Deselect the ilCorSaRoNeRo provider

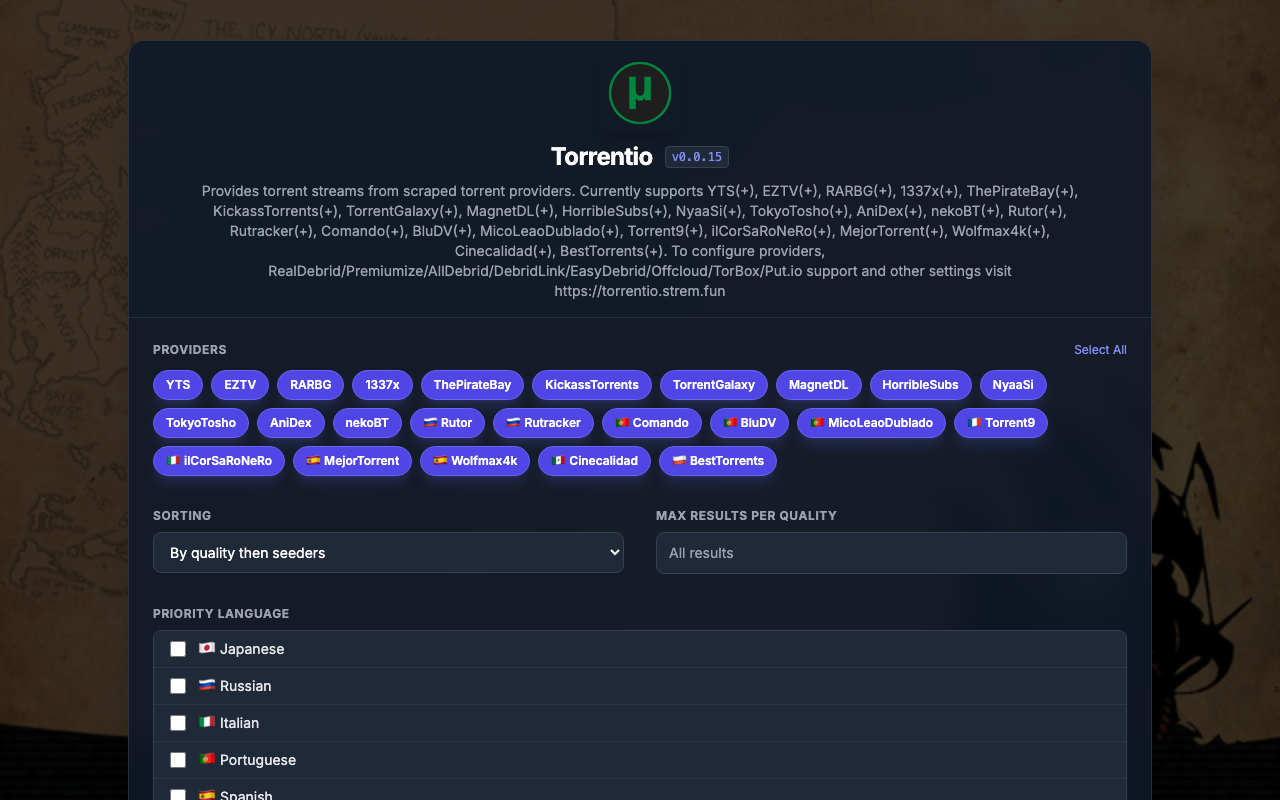(x=219, y=461)
